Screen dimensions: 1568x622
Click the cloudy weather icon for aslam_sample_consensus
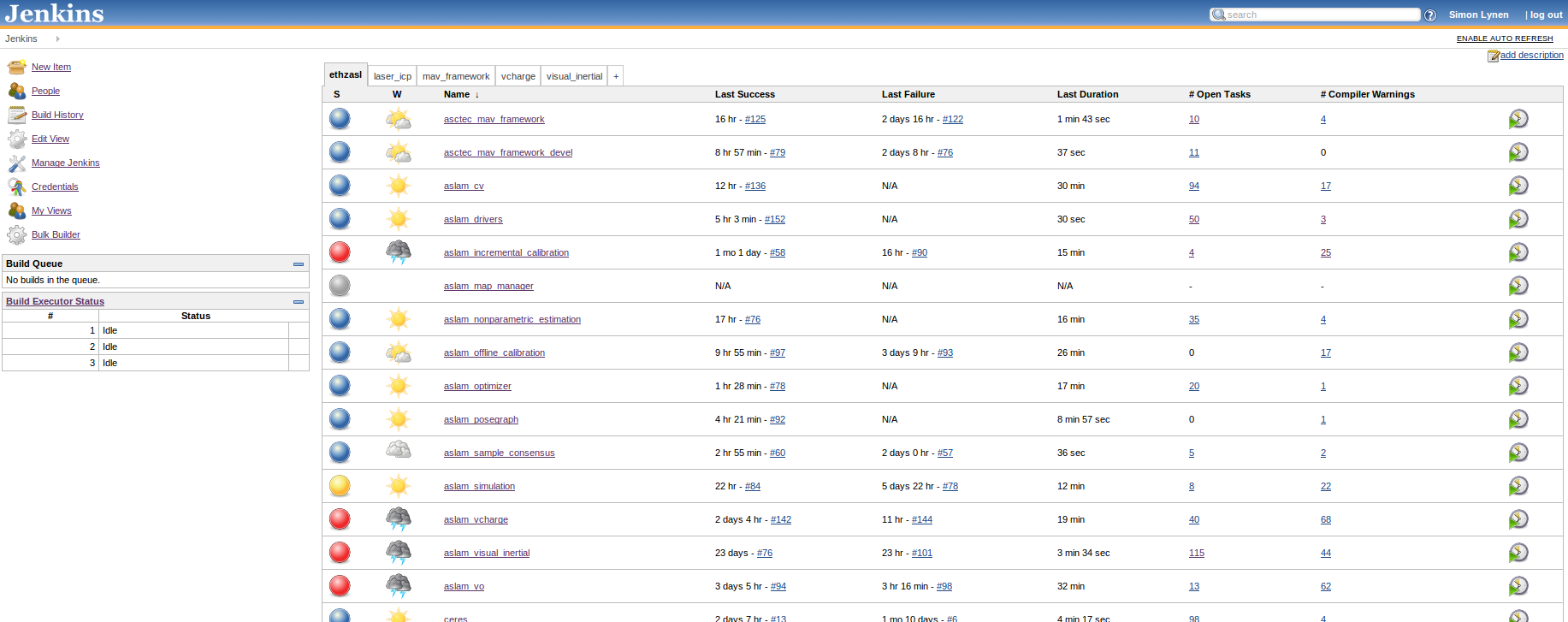click(399, 450)
